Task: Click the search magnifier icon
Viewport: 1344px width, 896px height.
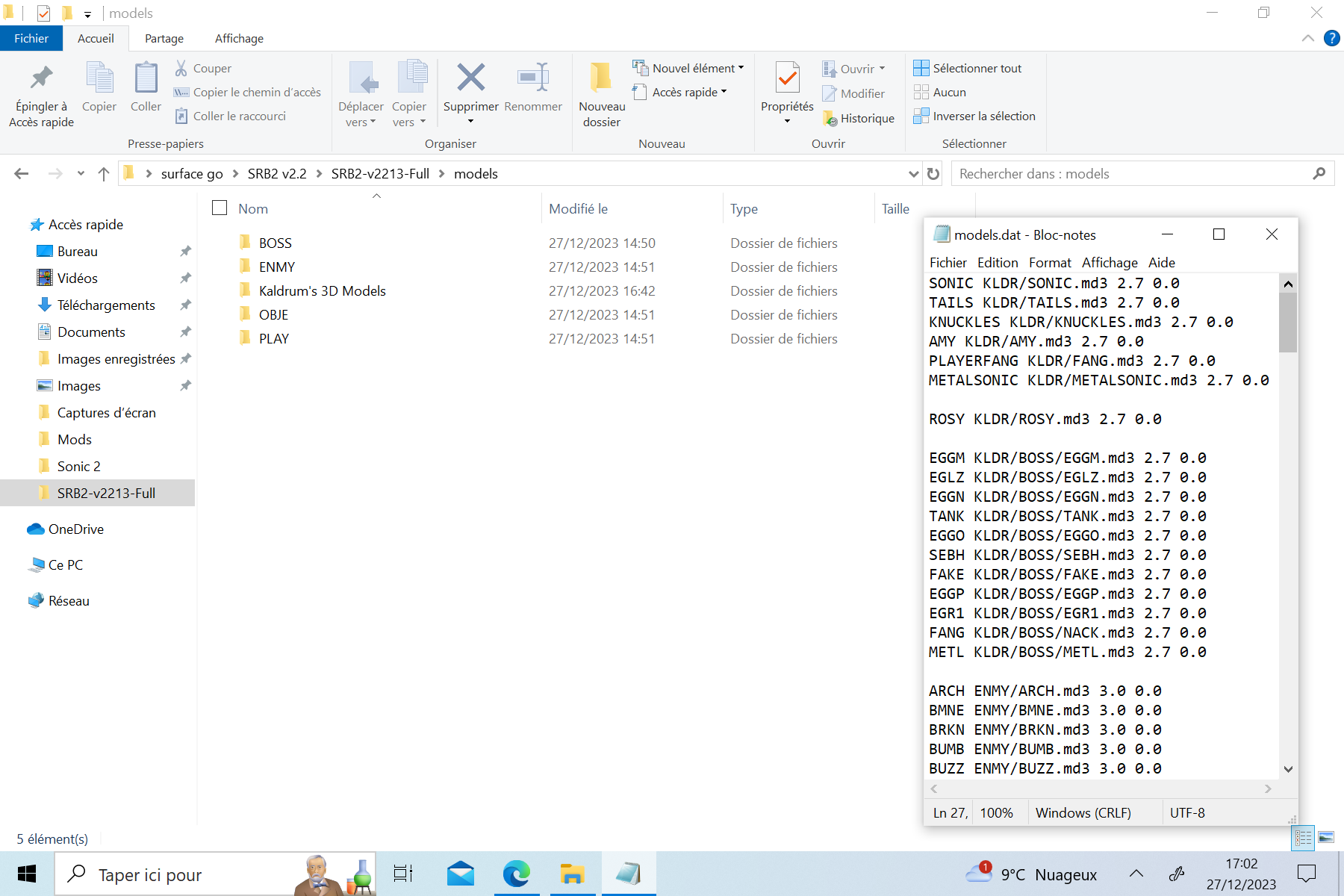Action: tap(1319, 173)
